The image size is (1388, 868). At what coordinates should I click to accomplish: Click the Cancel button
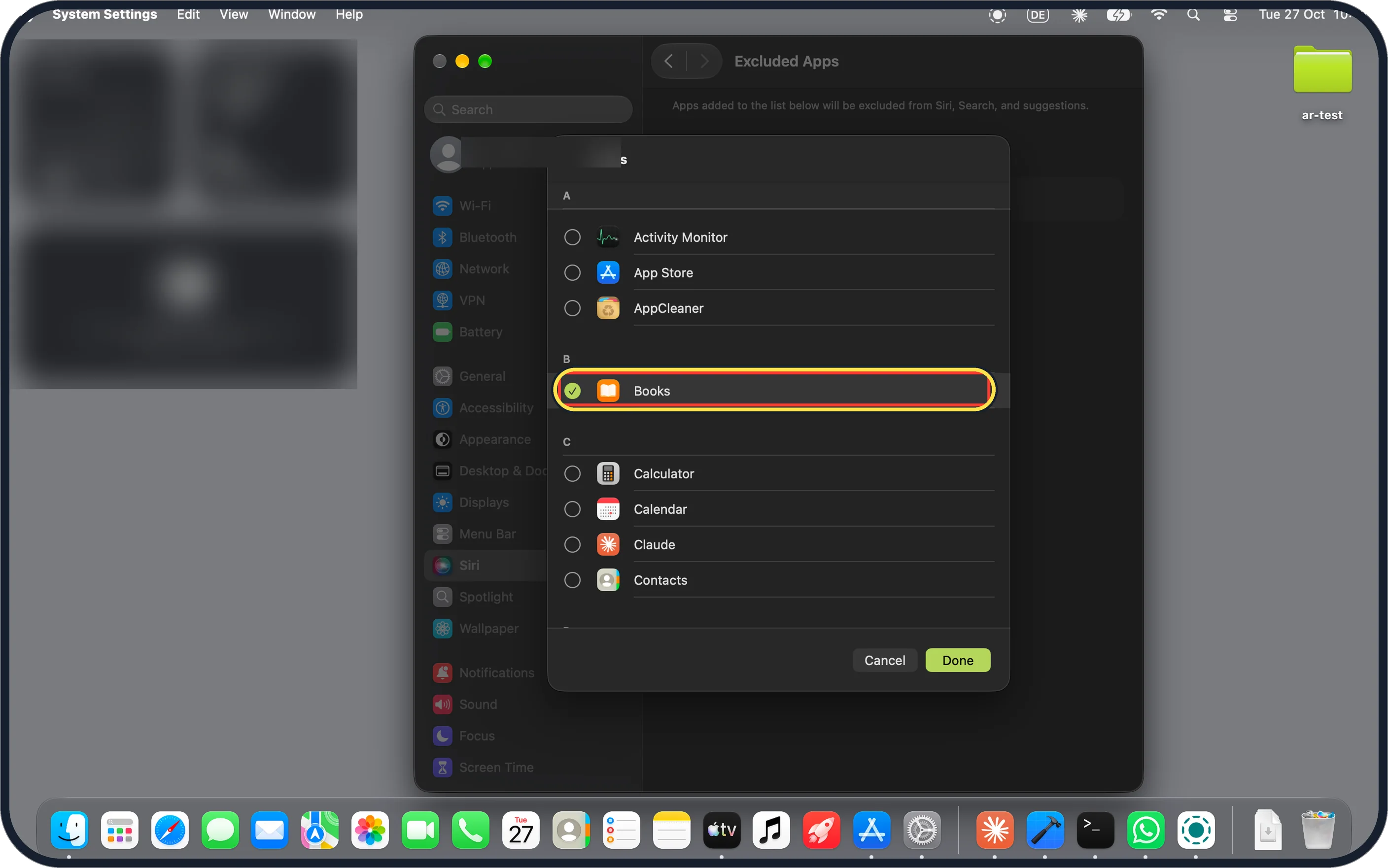coord(884,660)
